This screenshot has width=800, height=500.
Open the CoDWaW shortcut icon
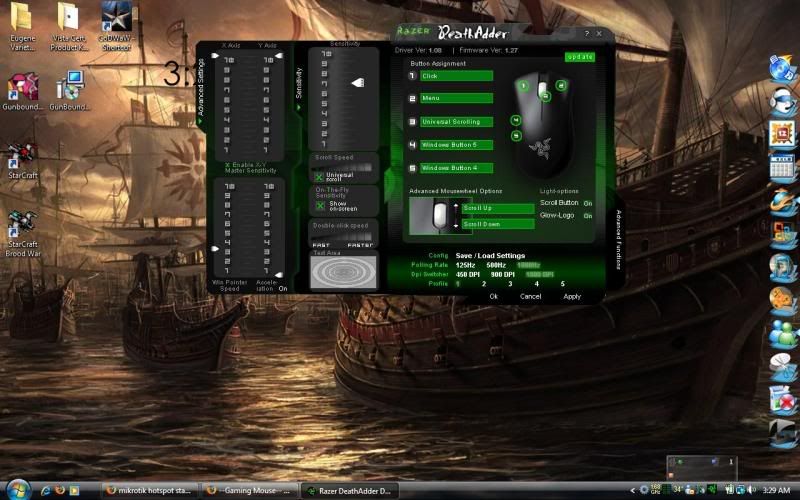pyautogui.click(x=118, y=17)
